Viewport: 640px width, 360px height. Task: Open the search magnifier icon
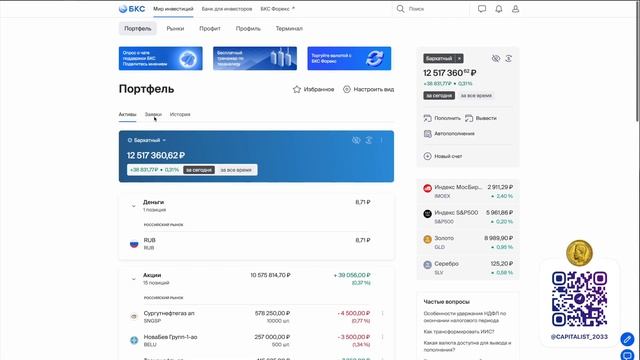coord(400,9)
